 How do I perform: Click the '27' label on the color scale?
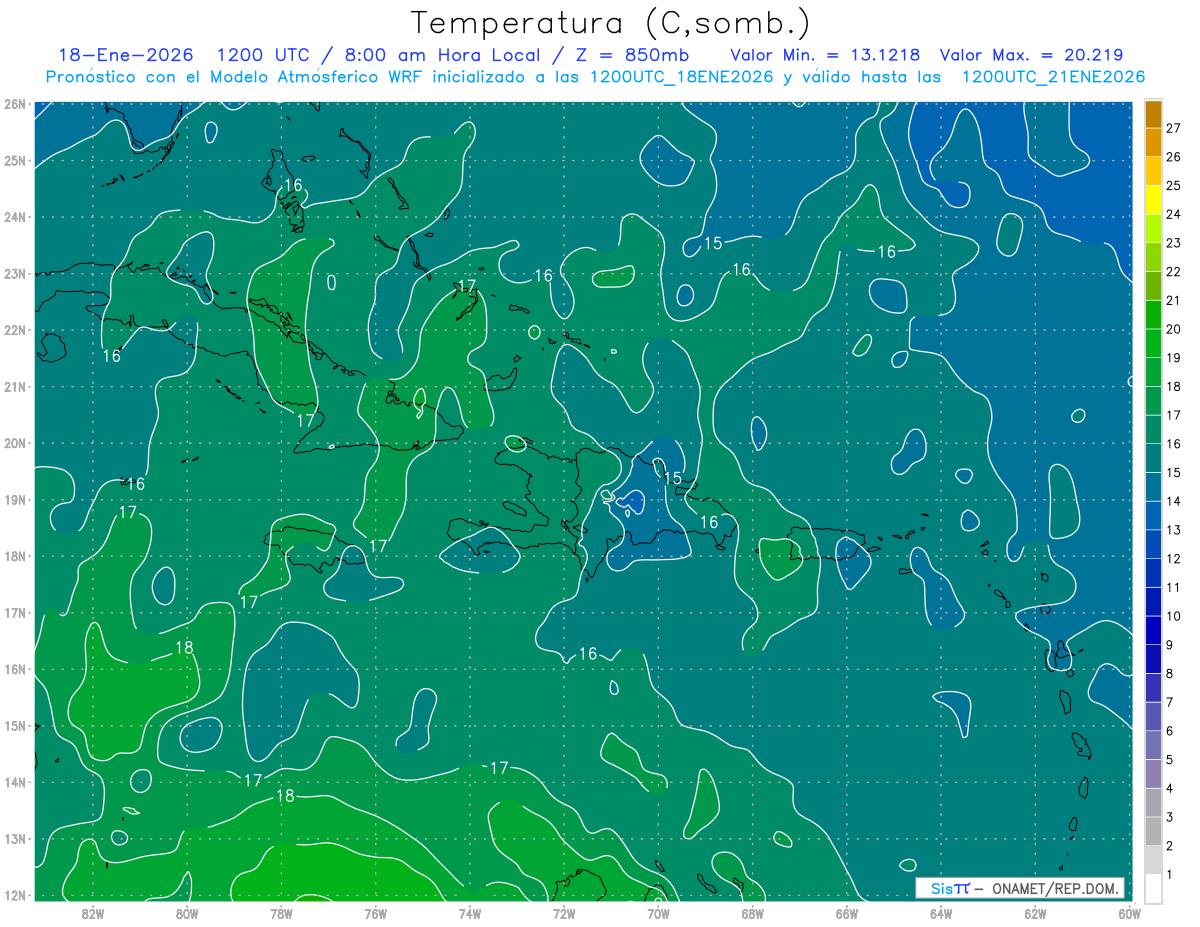pyautogui.click(x=1174, y=128)
